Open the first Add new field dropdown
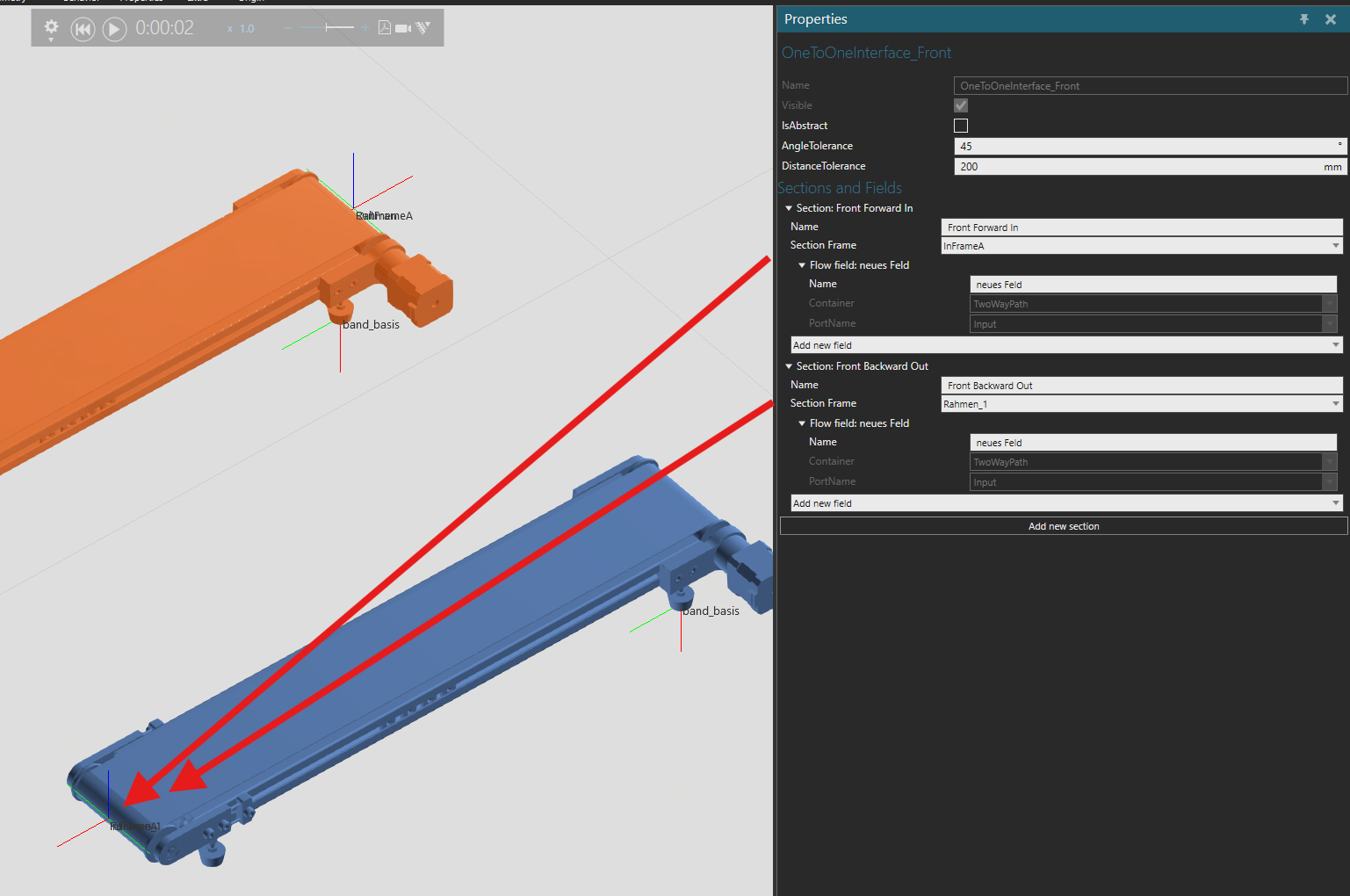The height and width of the screenshot is (896, 1350). pos(1066,345)
